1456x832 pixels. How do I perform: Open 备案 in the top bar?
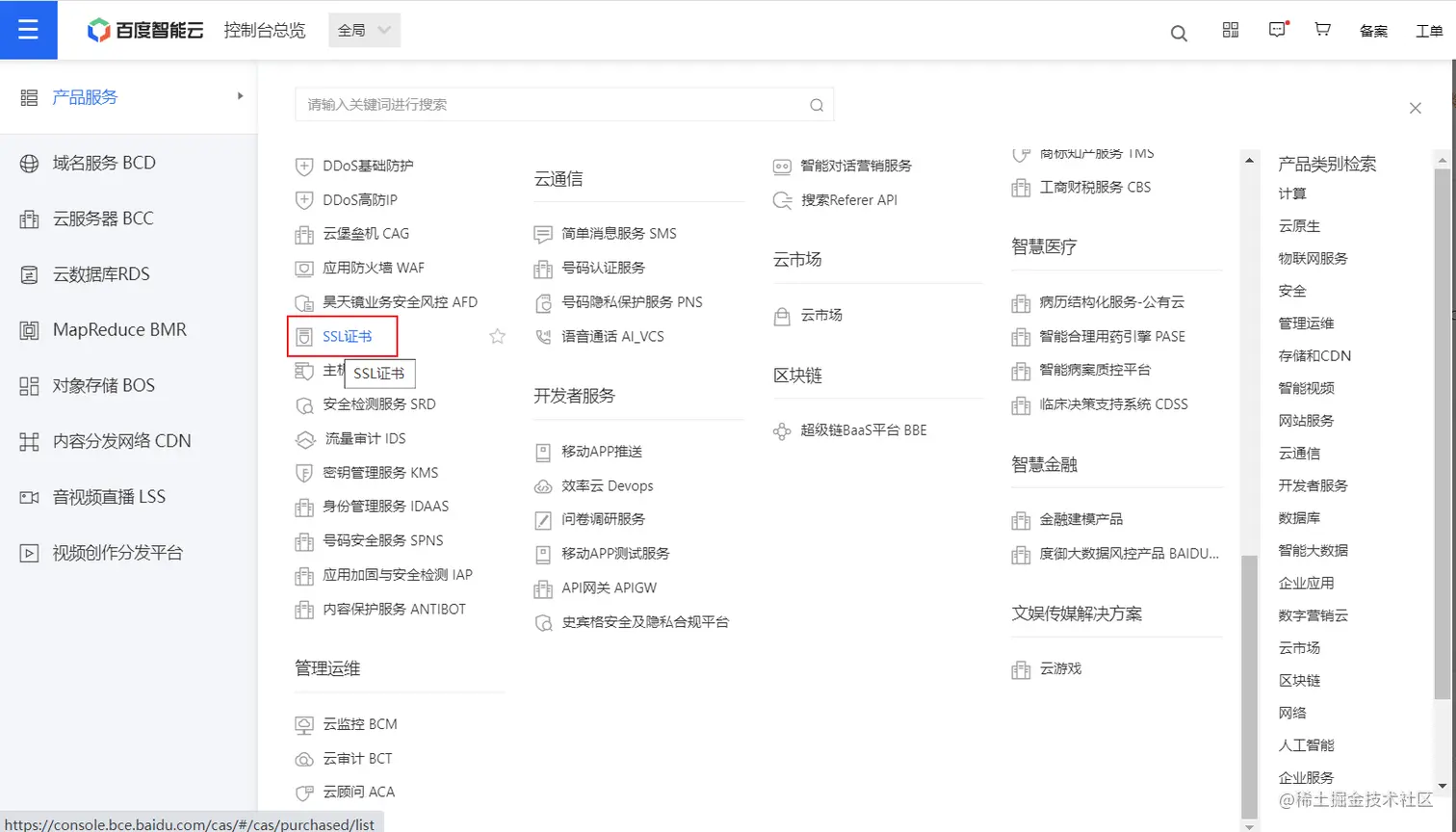point(1373,31)
